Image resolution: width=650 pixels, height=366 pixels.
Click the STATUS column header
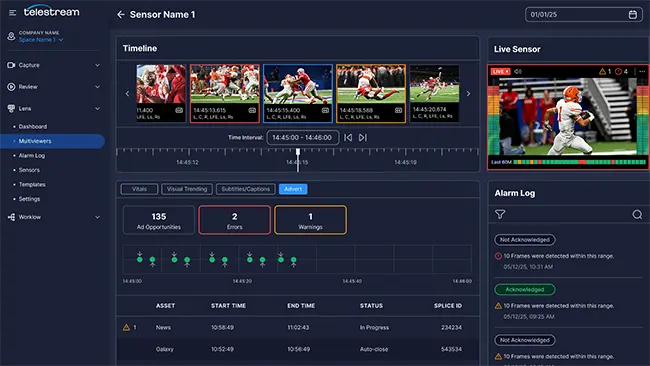click(371, 305)
